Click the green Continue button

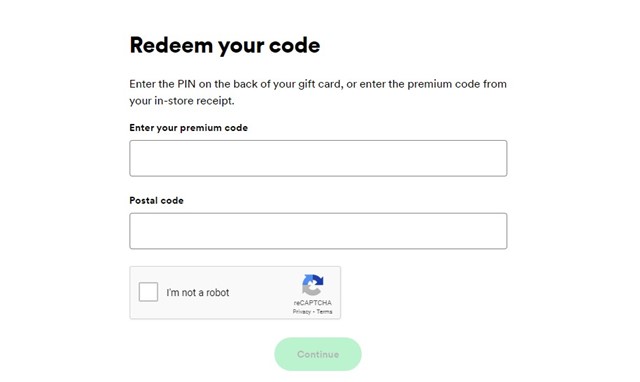click(x=318, y=354)
